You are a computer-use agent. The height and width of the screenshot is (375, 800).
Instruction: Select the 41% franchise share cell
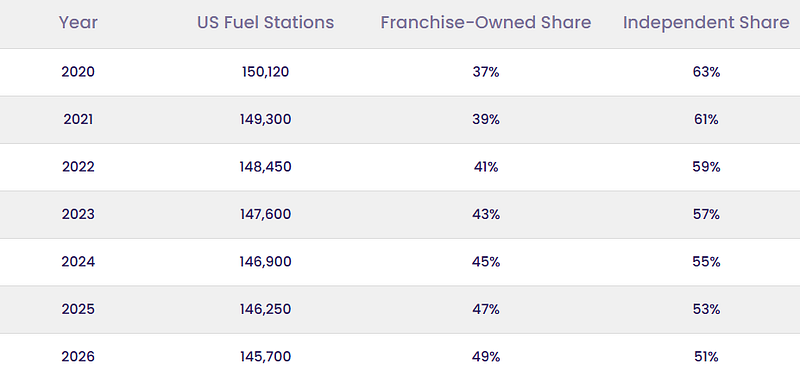click(486, 167)
